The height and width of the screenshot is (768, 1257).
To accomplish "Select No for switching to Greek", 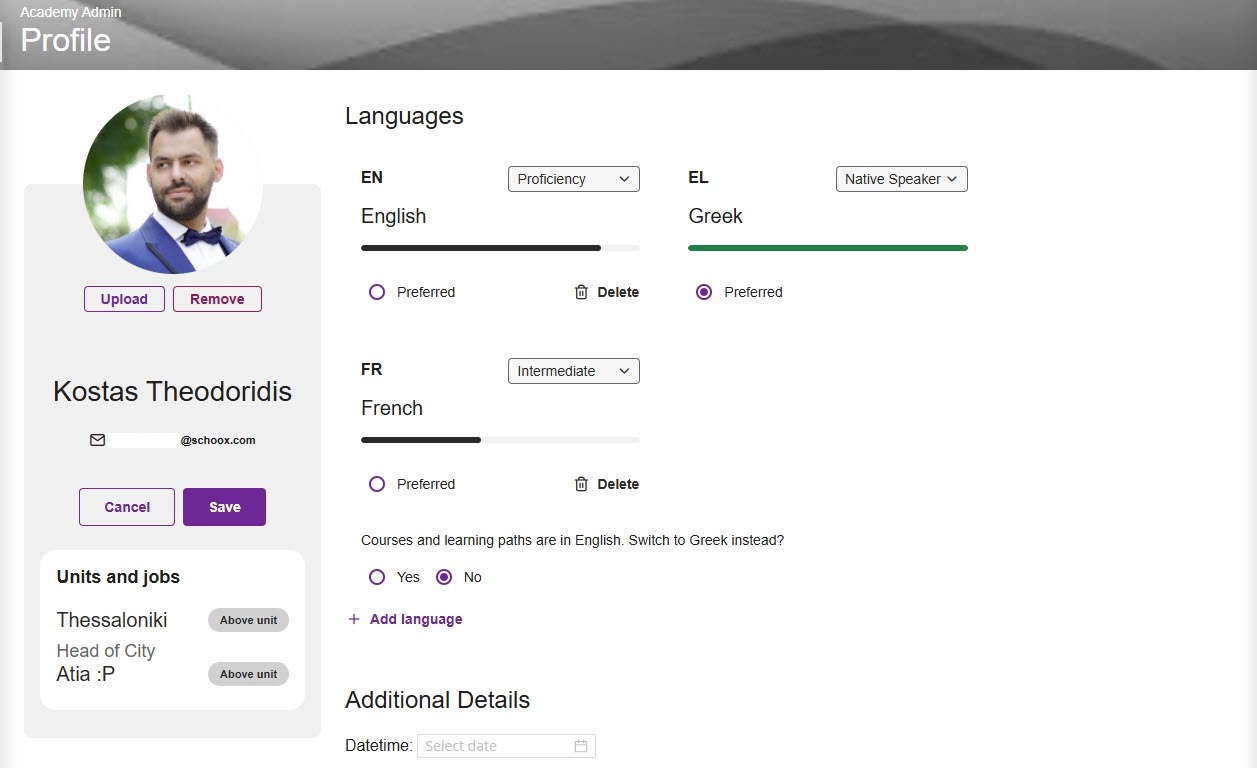I will (x=444, y=577).
